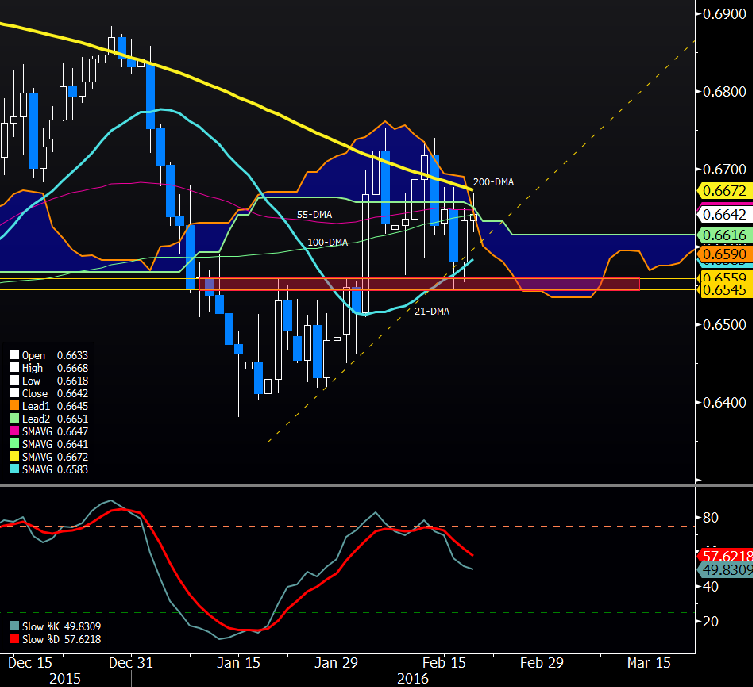Screen dimensions: 753x687
Task: Click the 21-DMA chart annotation
Action: tap(432, 312)
